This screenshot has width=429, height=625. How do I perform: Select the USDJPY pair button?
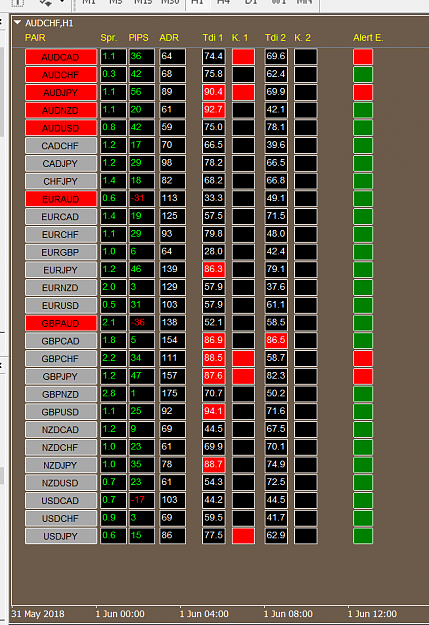(61, 536)
